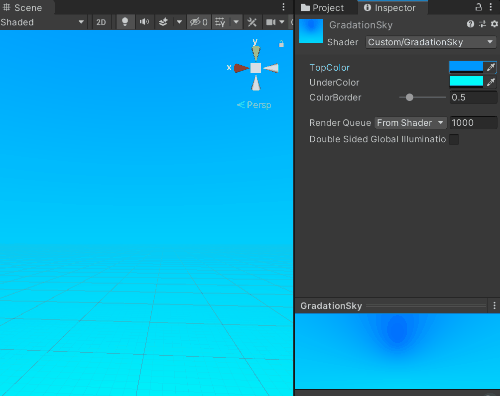500x396 pixels.
Task: Open material help reference icon
Action: pos(470,24)
